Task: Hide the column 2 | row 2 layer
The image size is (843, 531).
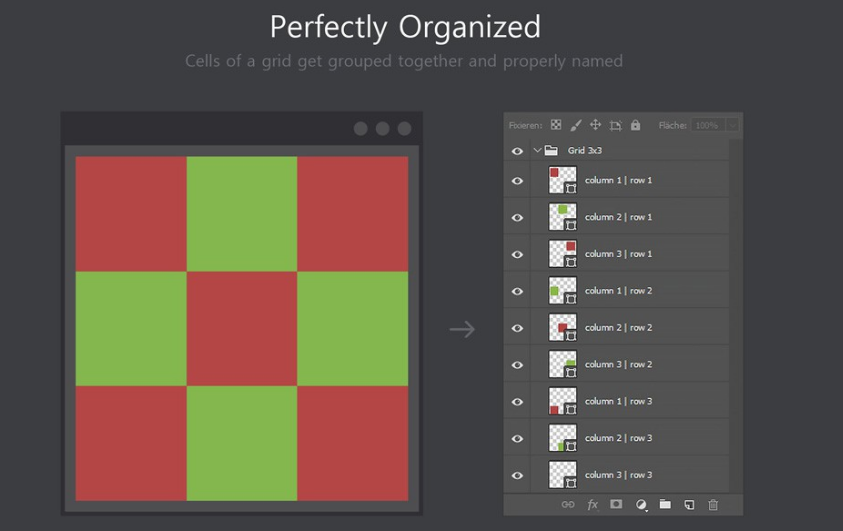Action: pos(517,328)
